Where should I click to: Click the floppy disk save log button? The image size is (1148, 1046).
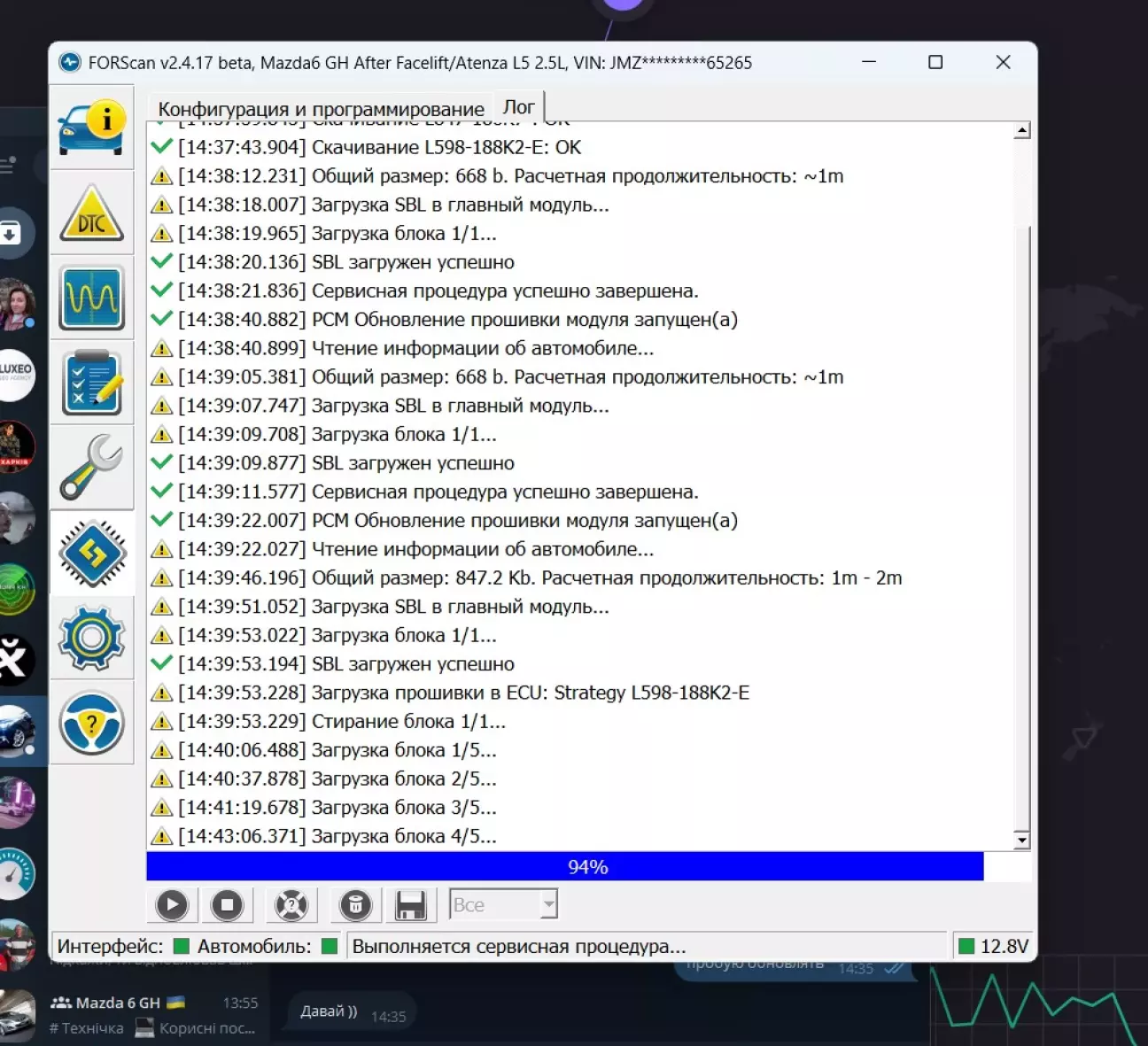click(410, 905)
